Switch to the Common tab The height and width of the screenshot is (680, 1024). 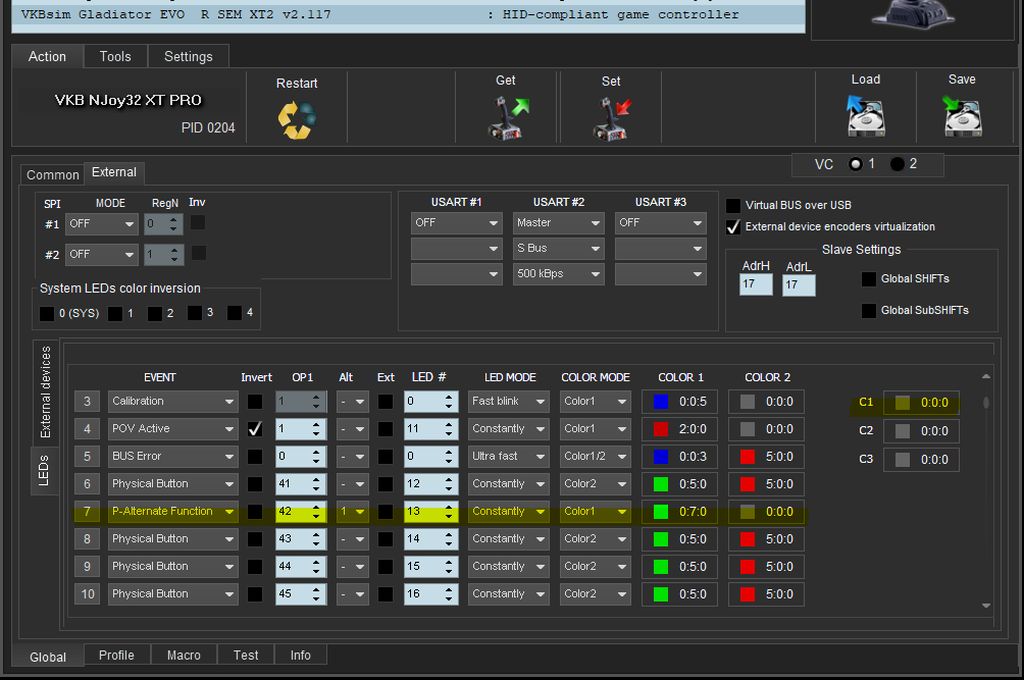click(x=52, y=175)
